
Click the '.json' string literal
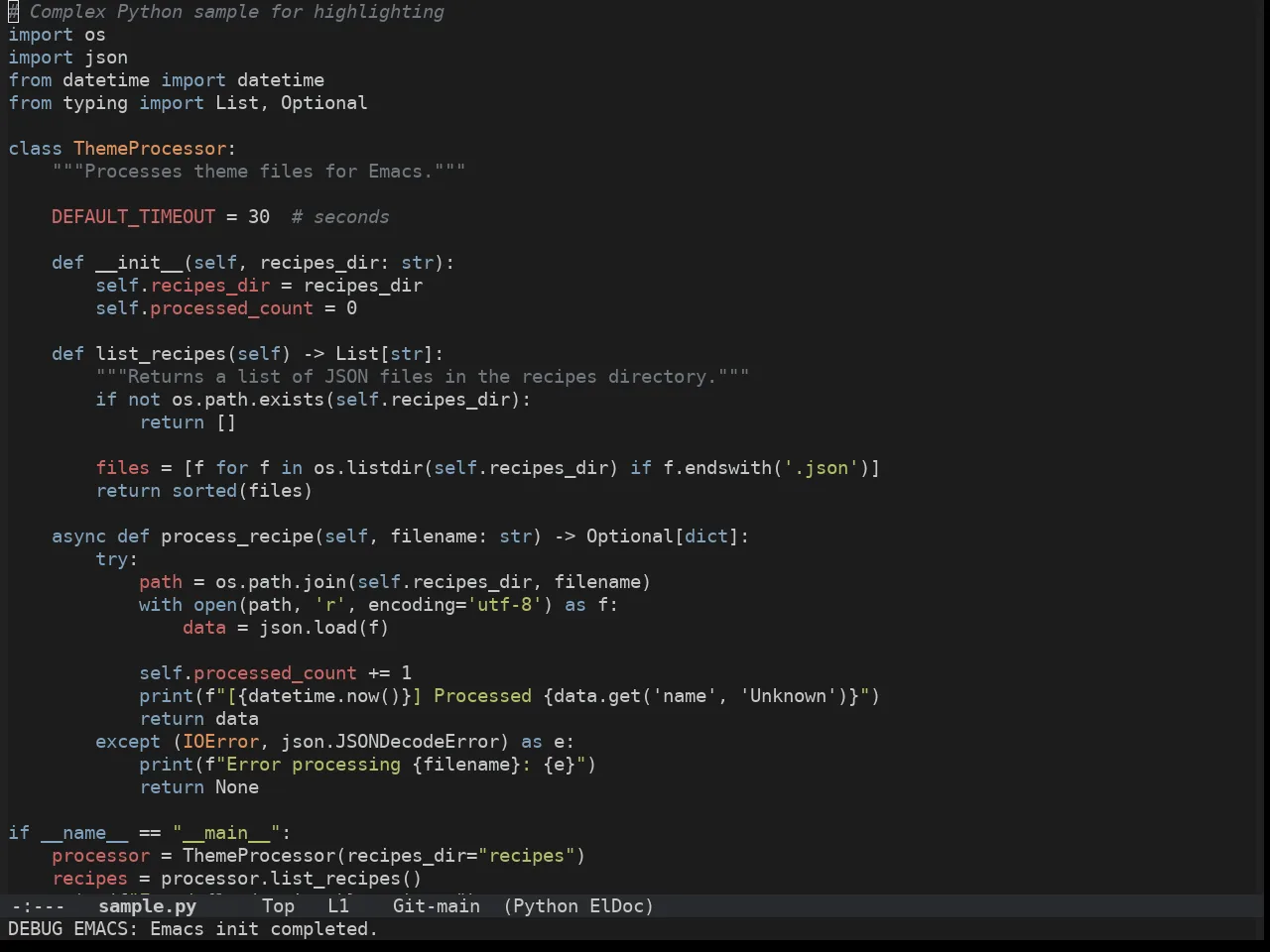tap(821, 468)
